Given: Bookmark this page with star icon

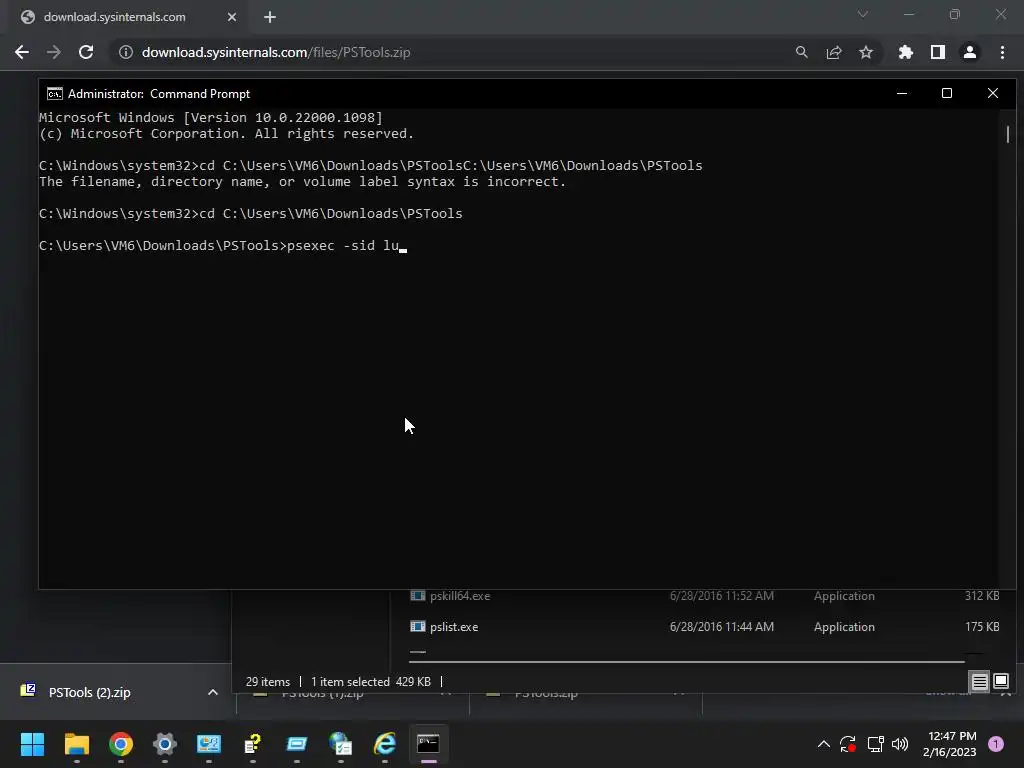Looking at the screenshot, I should coord(866,52).
